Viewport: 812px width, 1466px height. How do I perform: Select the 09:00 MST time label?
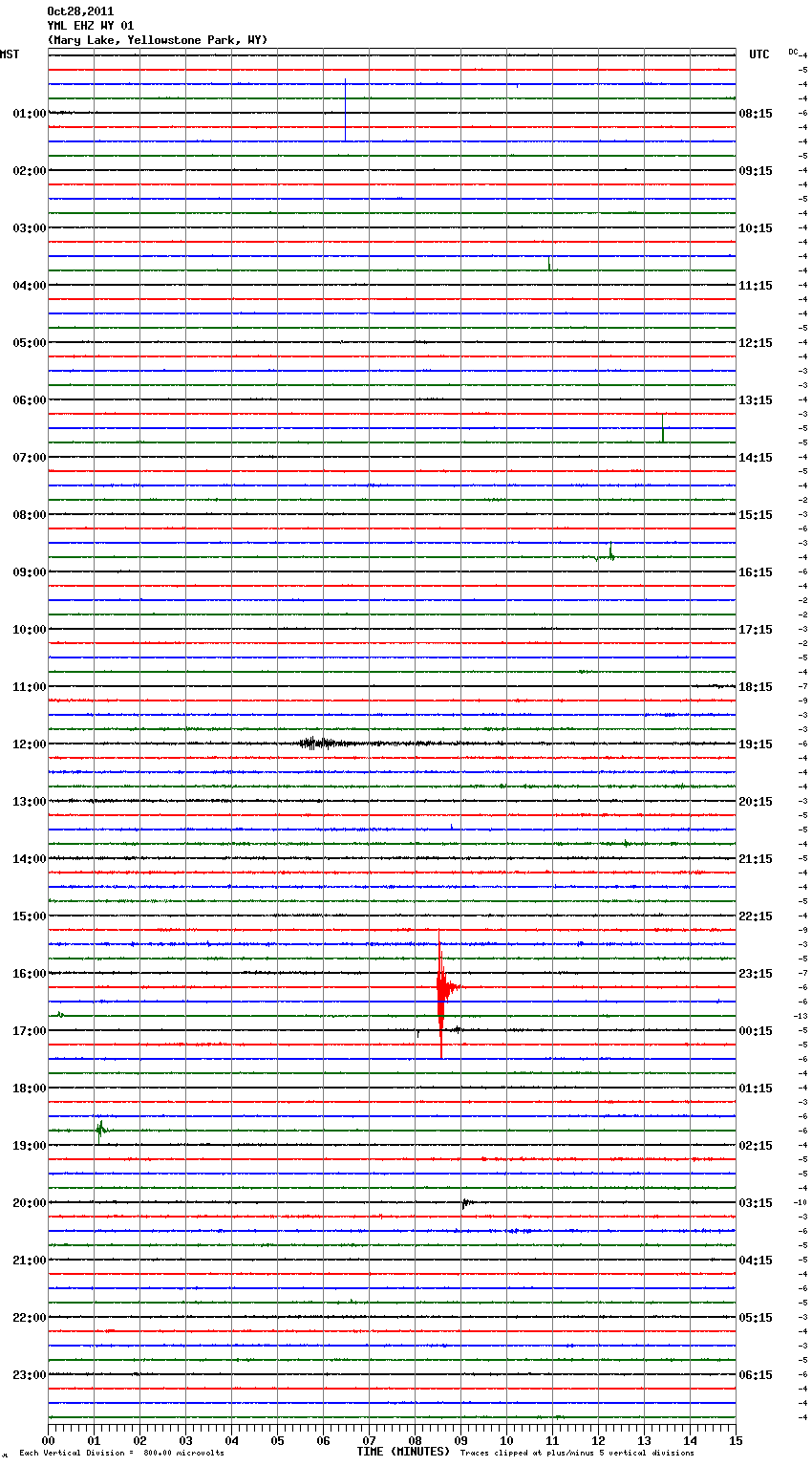(x=30, y=572)
